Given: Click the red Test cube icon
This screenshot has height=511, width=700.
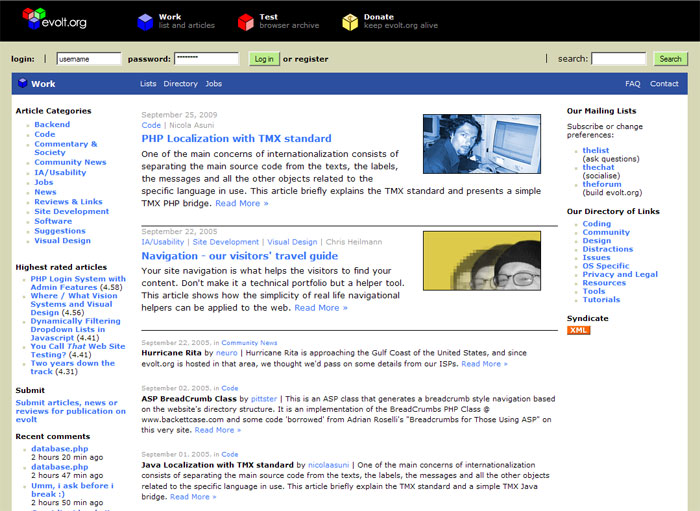Looking at the screenshot, I should tap(246, 22).
